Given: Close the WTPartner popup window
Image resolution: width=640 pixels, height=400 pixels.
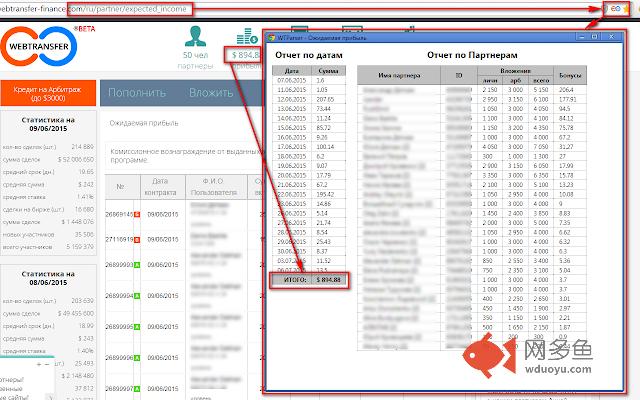Looking at the screenshot, I should pyautogui.click(x=611, y=37).
